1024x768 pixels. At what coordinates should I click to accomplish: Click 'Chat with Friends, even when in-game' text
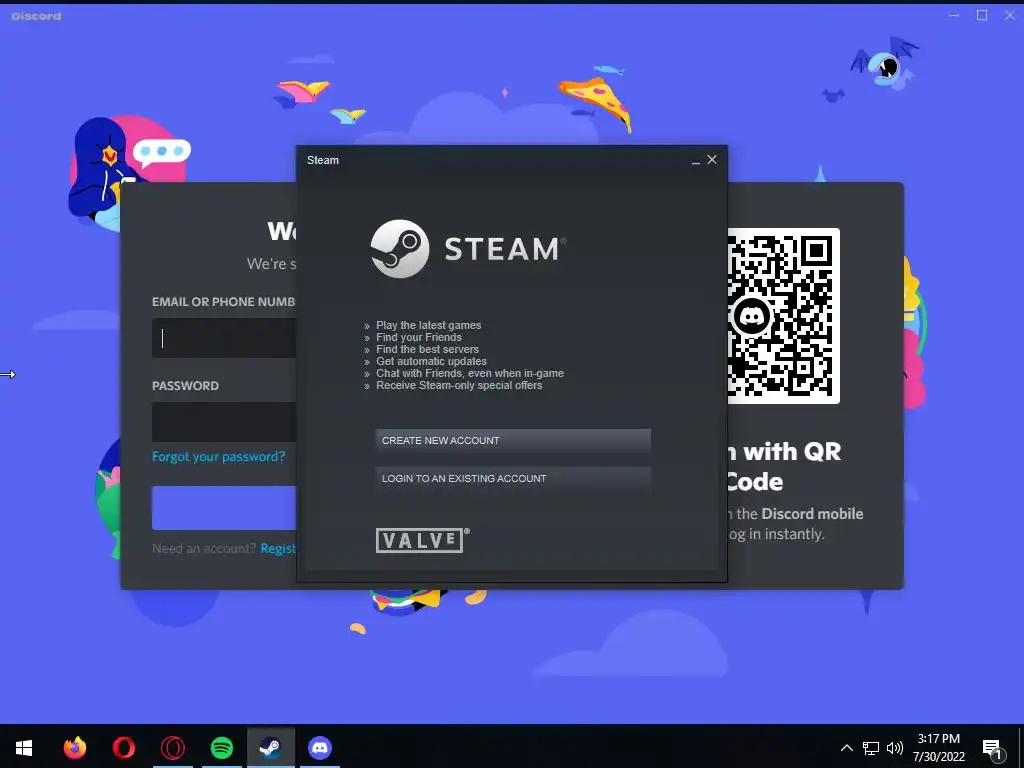(470, 374)
